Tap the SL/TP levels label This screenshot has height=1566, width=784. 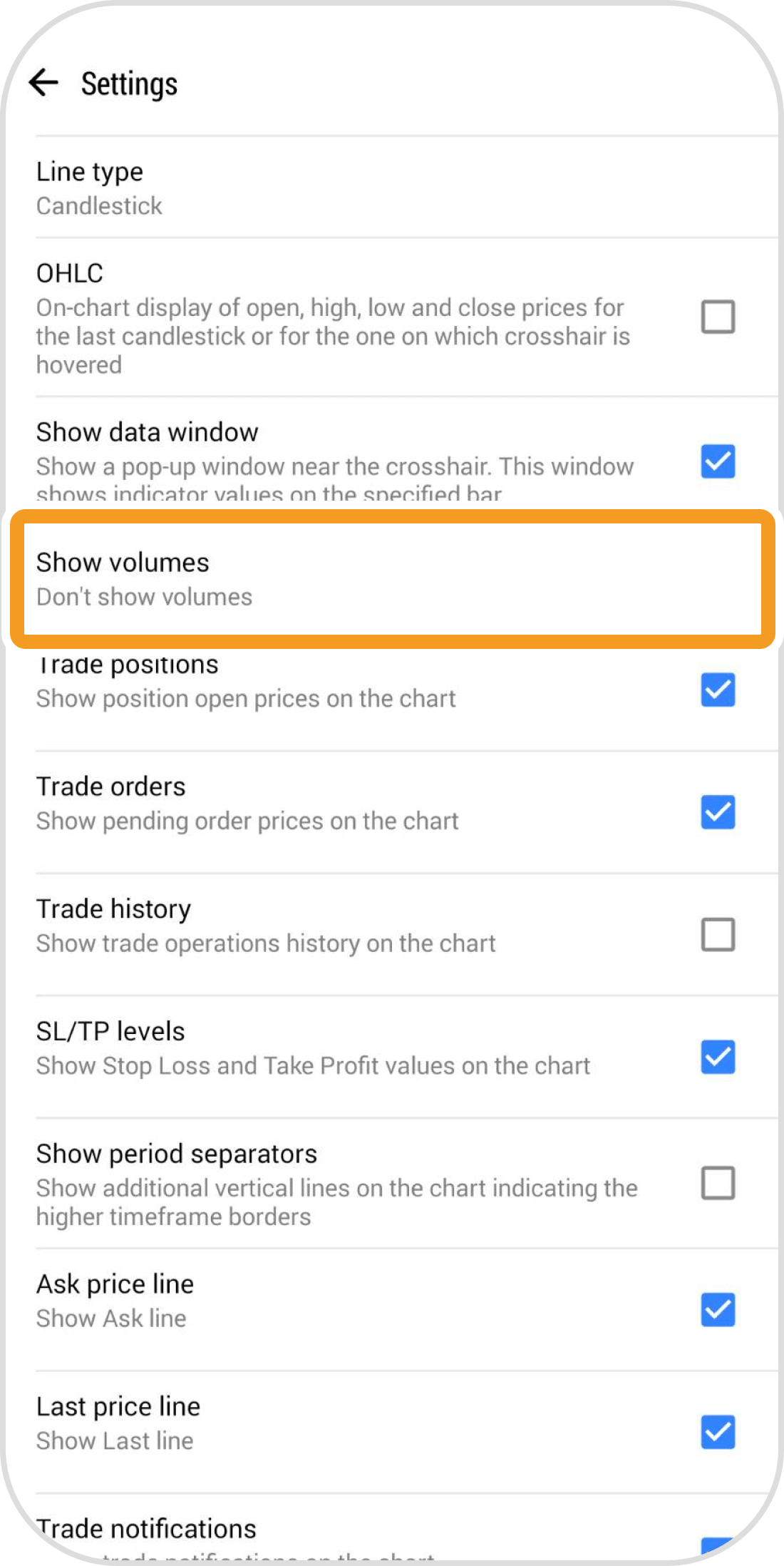tap(110, 1032)
